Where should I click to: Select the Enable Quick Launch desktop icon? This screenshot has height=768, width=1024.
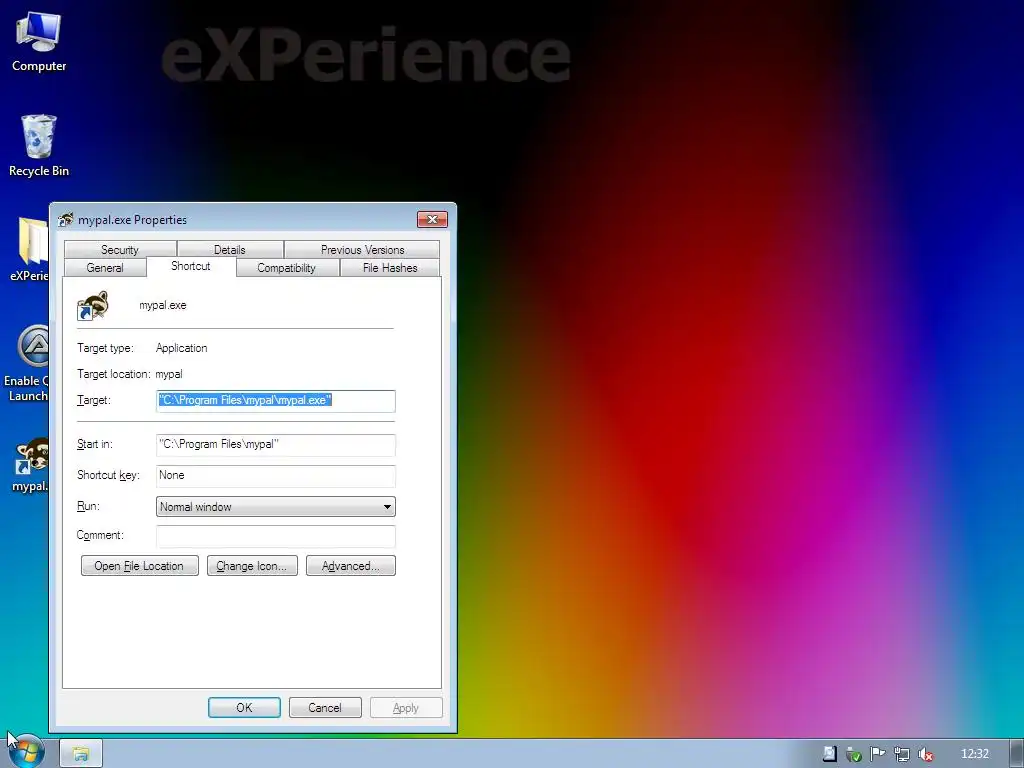coord(26,363)
